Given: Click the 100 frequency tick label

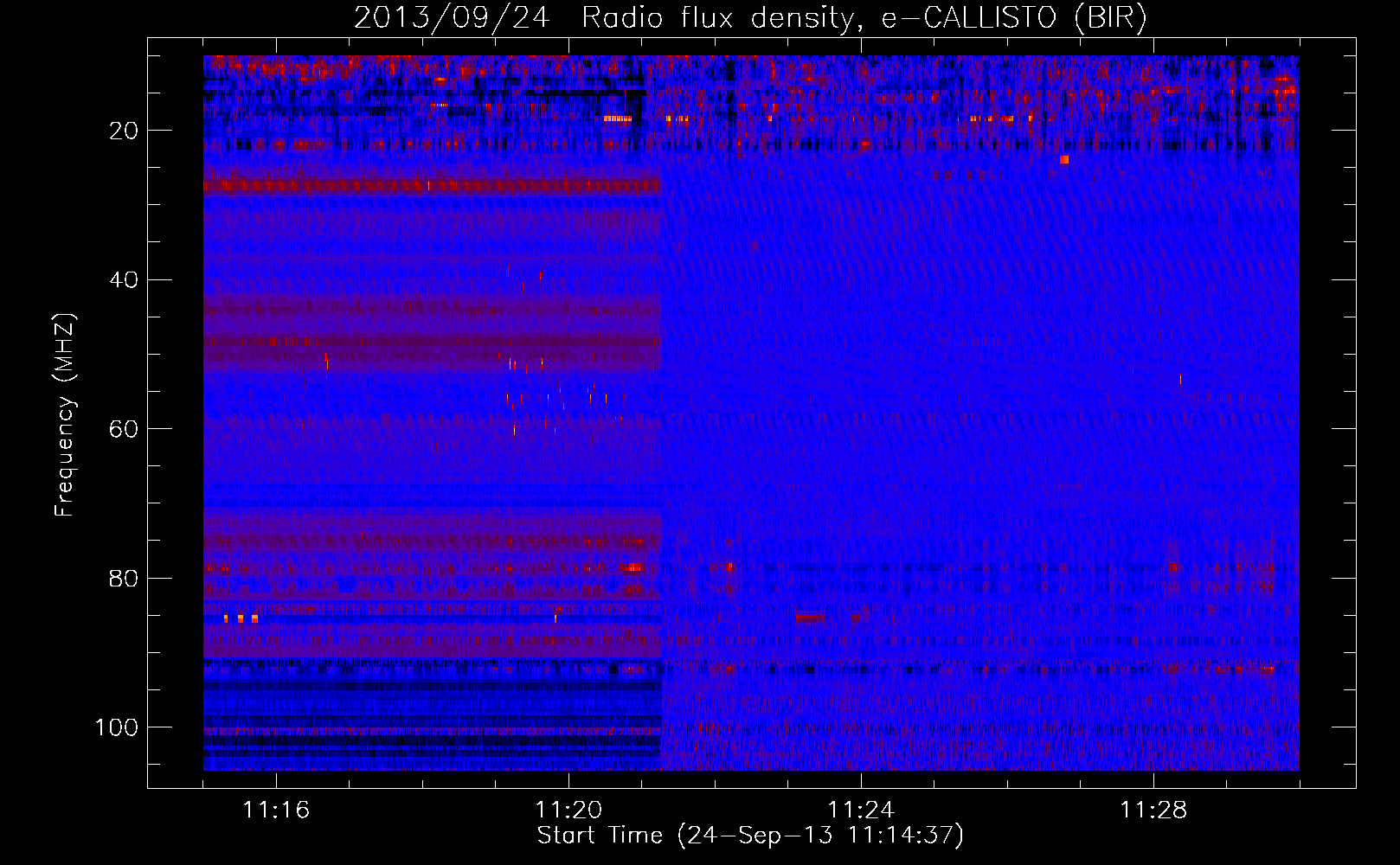Looking at the screenshot, I should [x=117, y=727].
